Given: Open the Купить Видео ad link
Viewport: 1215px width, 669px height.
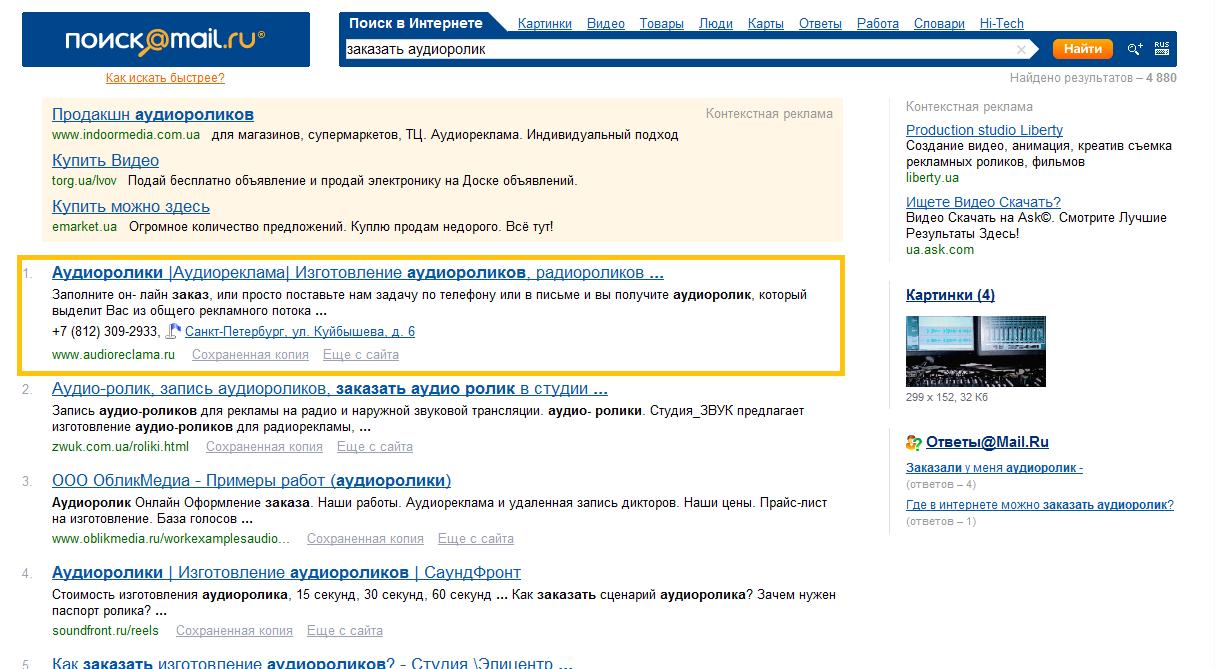Looking at the screenshot, I should coord(105,160).
